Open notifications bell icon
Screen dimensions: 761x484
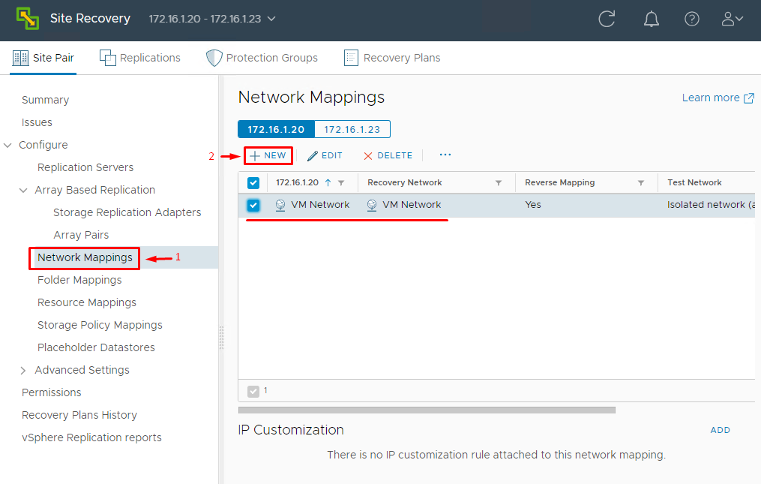[x=651, y=19]
